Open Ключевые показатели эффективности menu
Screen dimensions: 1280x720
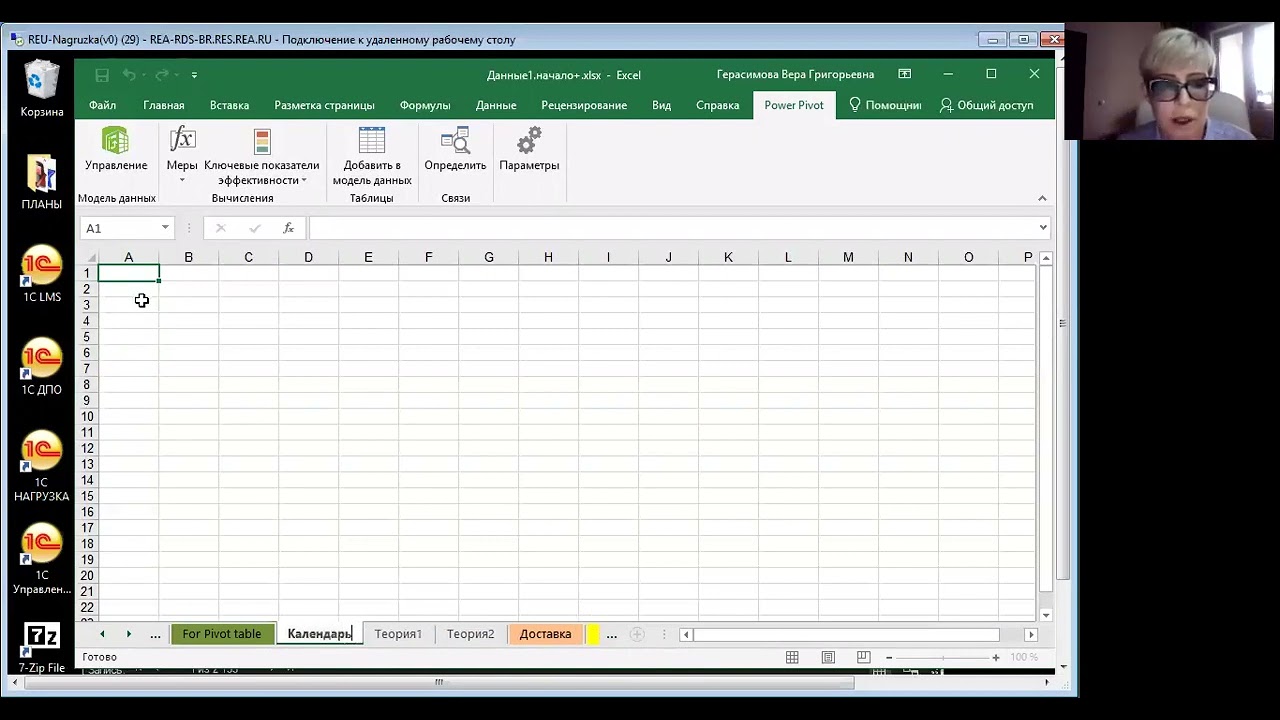pyautogui.click(x=262, y=157)
